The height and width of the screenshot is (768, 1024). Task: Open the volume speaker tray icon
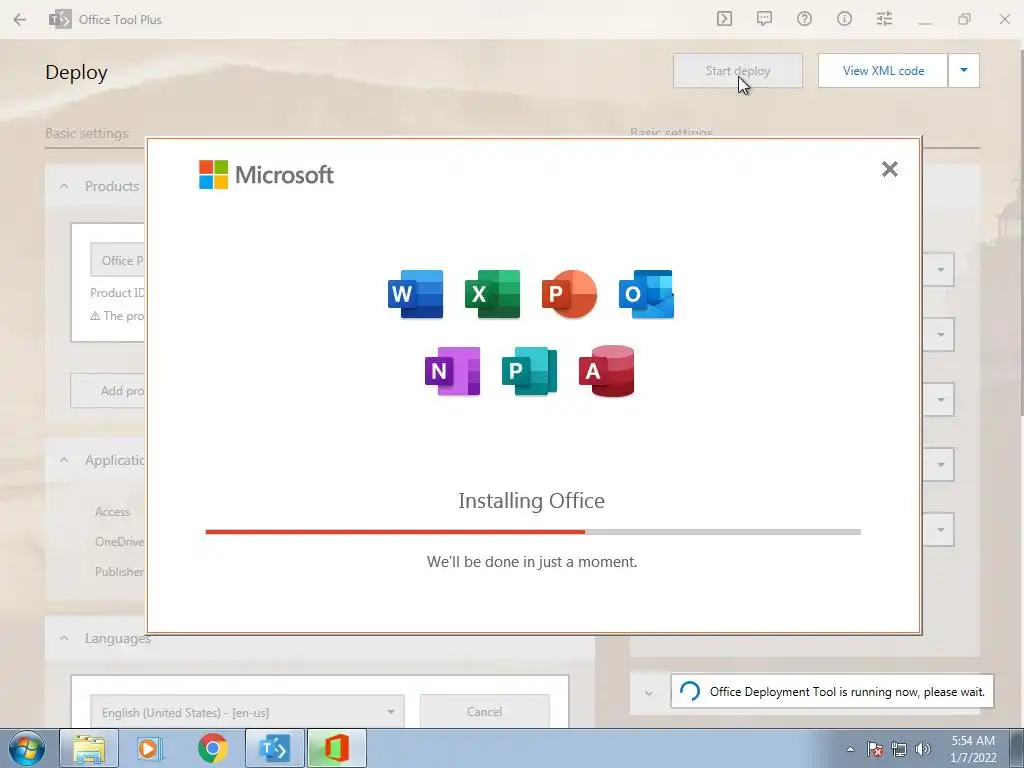[922, 749]
